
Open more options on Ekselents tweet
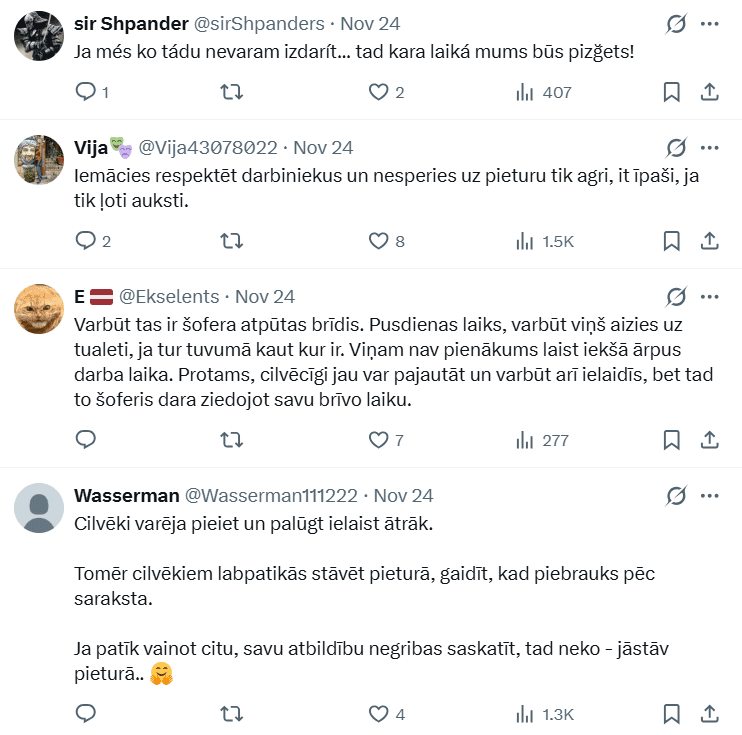[710, 297]
